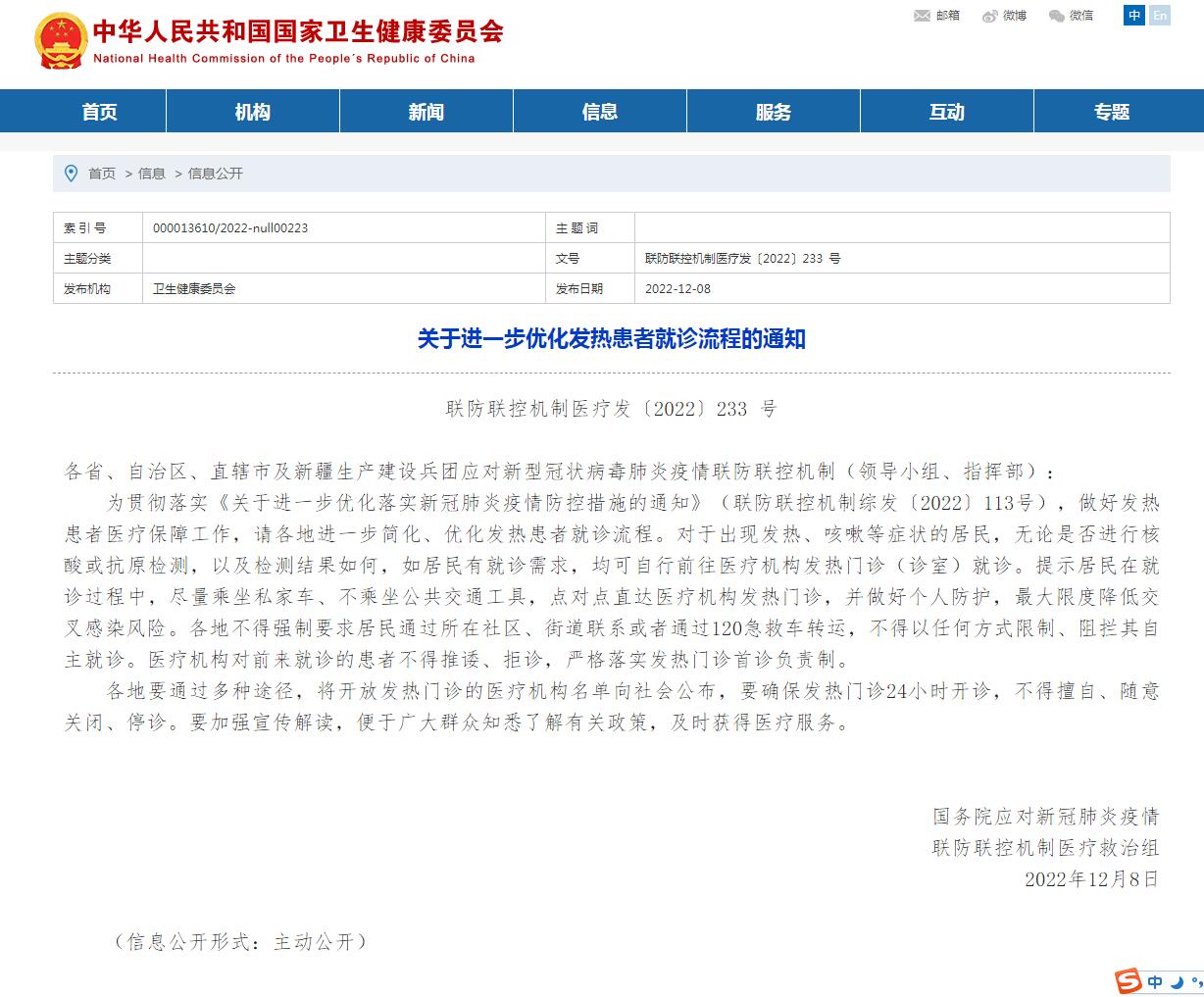Image resolution: width=1204 pixels, height=997 pixels.
Task: Toggle Sogou punctuation mode icon
Action: [1195, 981]
